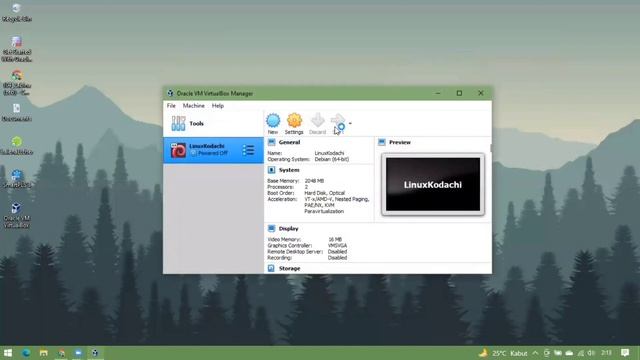
Task: Click the greyed Discard arrow icon
Action: click(x=317, y=121)
